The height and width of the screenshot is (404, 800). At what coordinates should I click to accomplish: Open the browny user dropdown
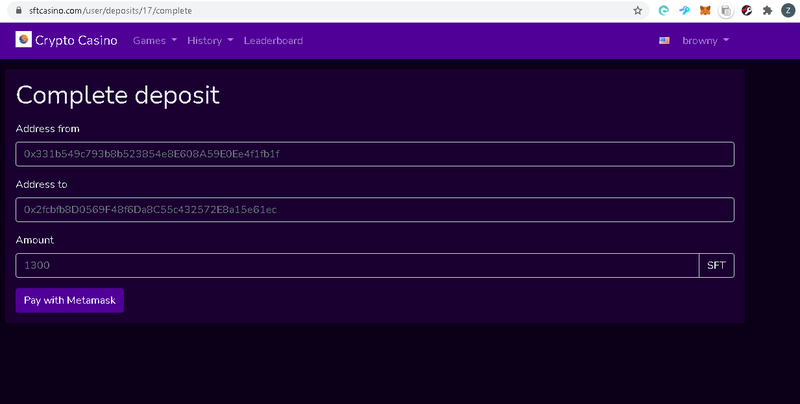[705, 40]
